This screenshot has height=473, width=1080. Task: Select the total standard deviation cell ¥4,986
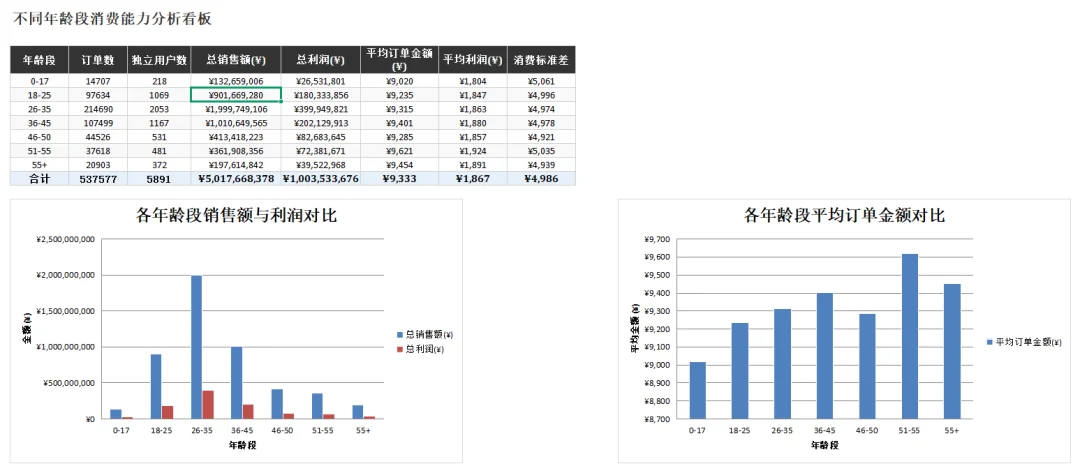[x=541, y=179]
